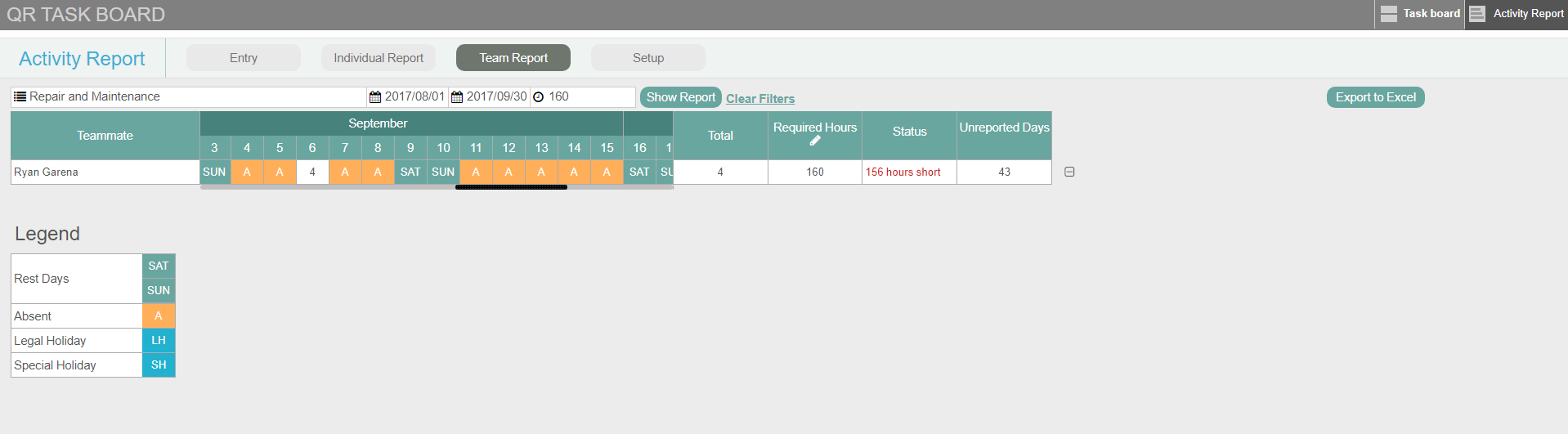Open the 2017/09/30 end date picker
1568x434 pixels.
[x=496, y=96]
